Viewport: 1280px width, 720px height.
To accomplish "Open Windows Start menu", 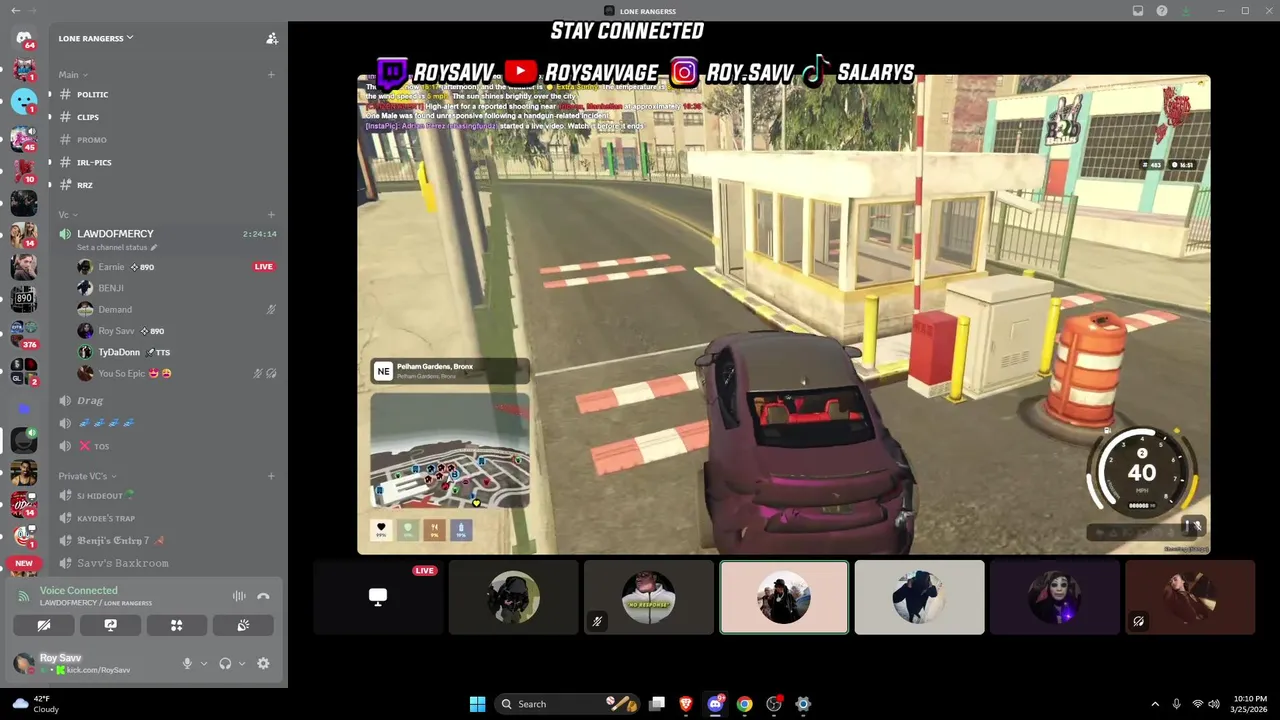I will tap(477, 704).
